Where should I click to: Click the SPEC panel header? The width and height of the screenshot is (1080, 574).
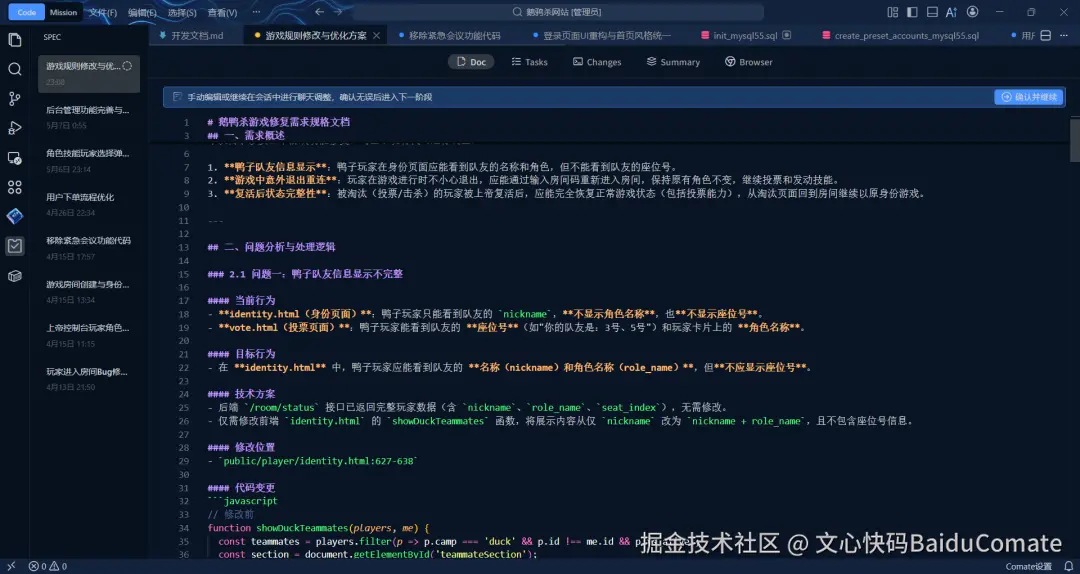pyautogui.click(x=52, y=37)
